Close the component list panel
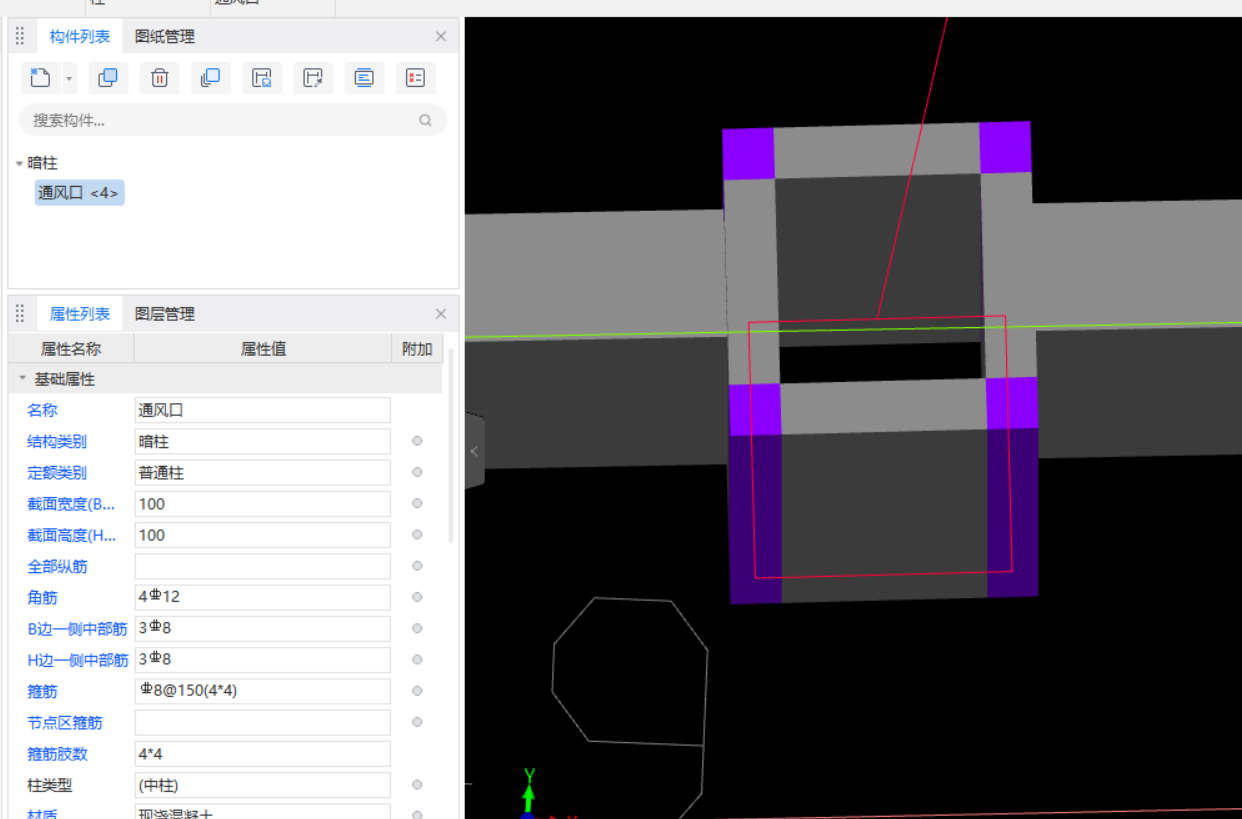This screenshot has height=819, width=1242. tap(441, 36)
